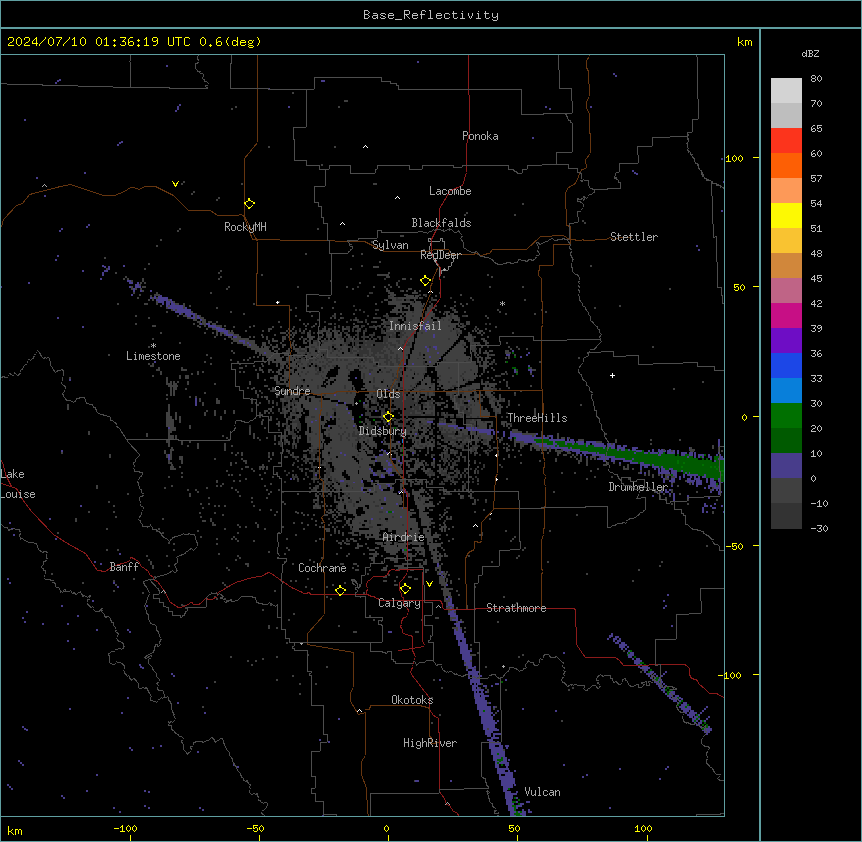Click the slate-purple 10 dBZ legend swatch
The image size is (862, 842).
coord(786,466)
